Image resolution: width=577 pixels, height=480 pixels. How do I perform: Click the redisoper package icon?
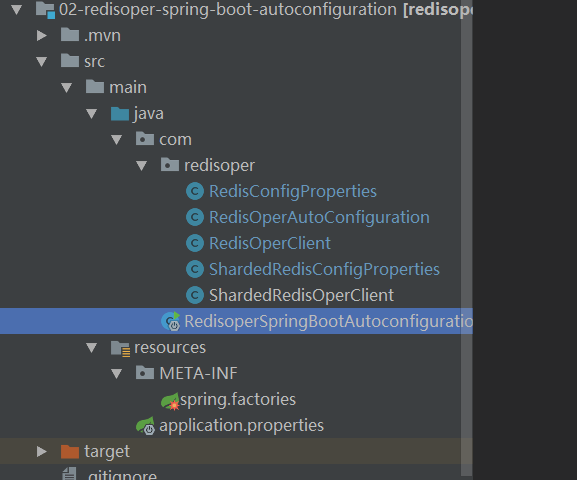[x=170, y=165]
